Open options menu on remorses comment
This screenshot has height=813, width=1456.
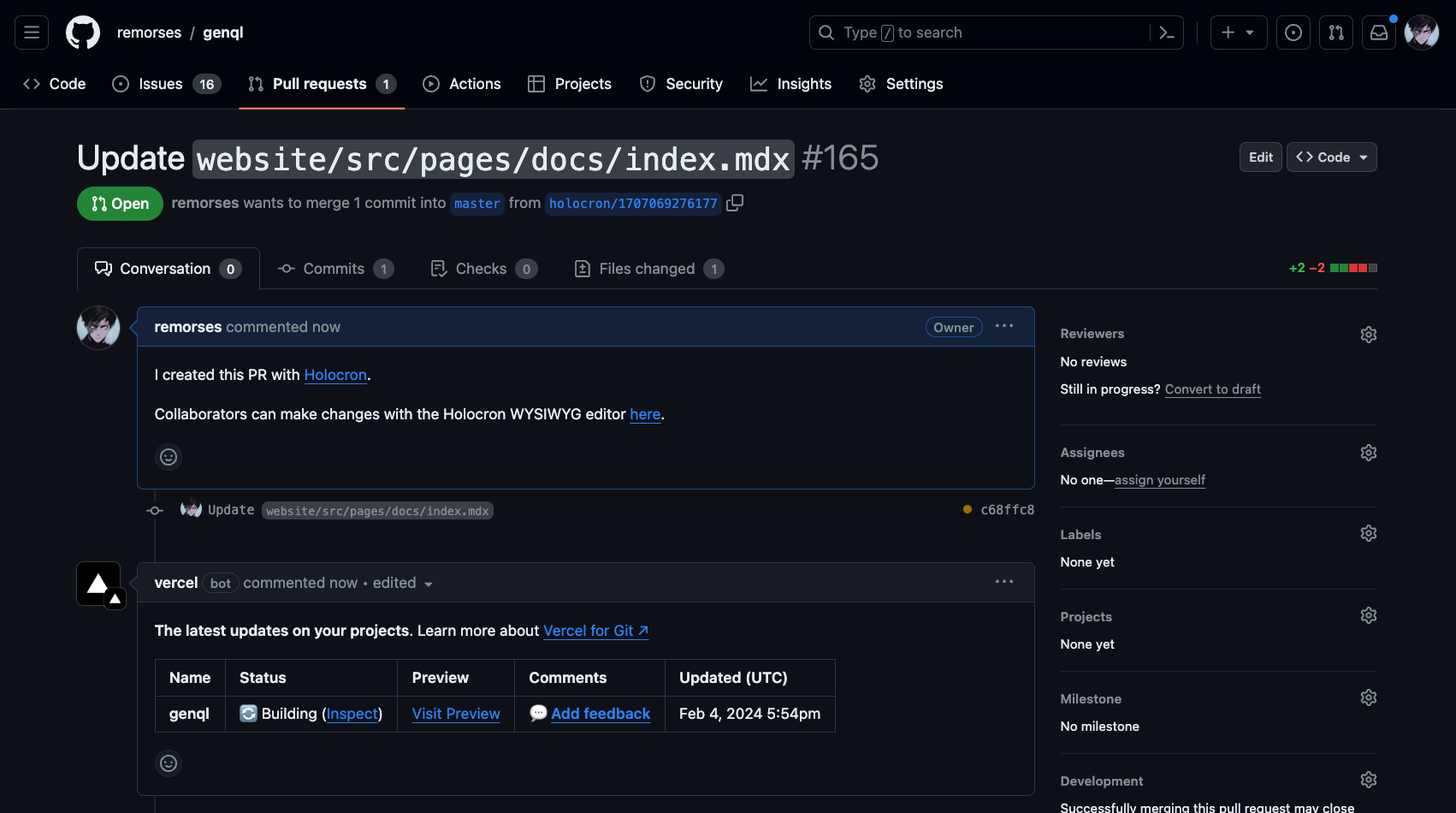click(1004, 326)
